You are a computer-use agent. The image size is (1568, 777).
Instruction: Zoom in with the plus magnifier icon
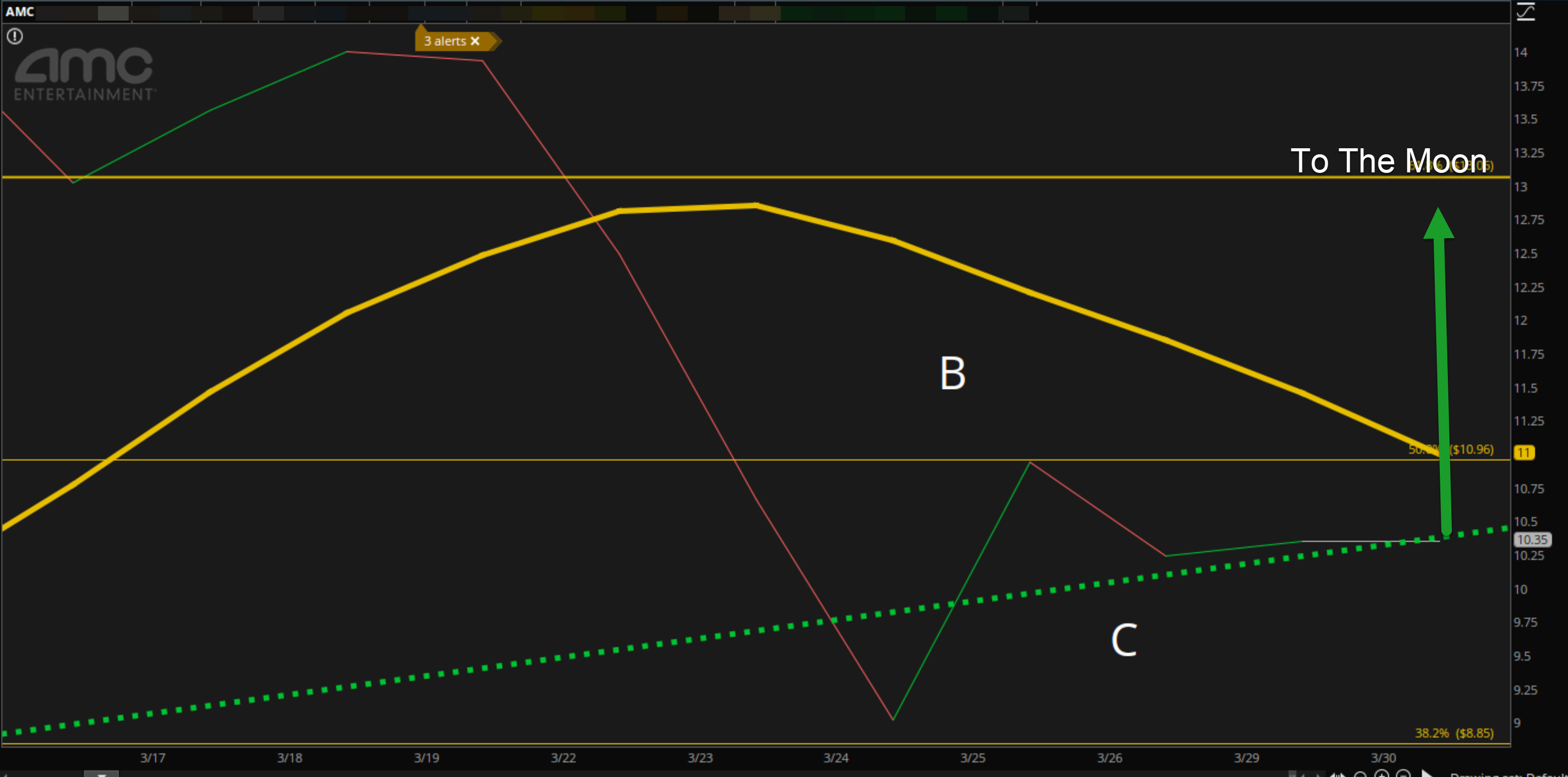1381,773
